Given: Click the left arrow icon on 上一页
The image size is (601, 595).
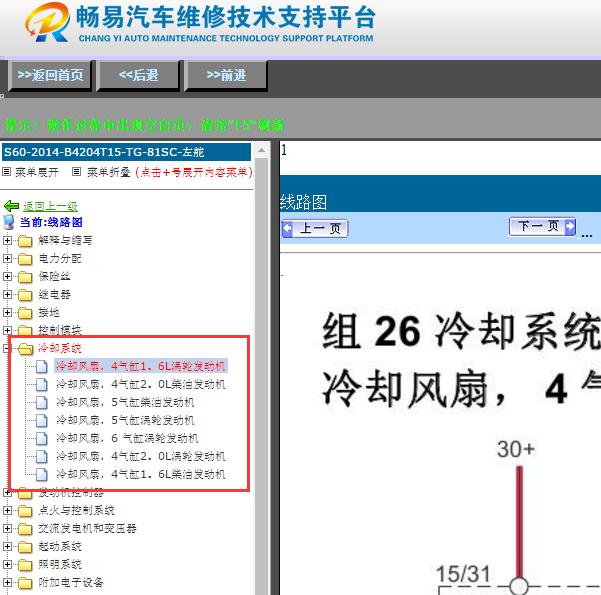Looking at the screenshot, I should point(287,229).
